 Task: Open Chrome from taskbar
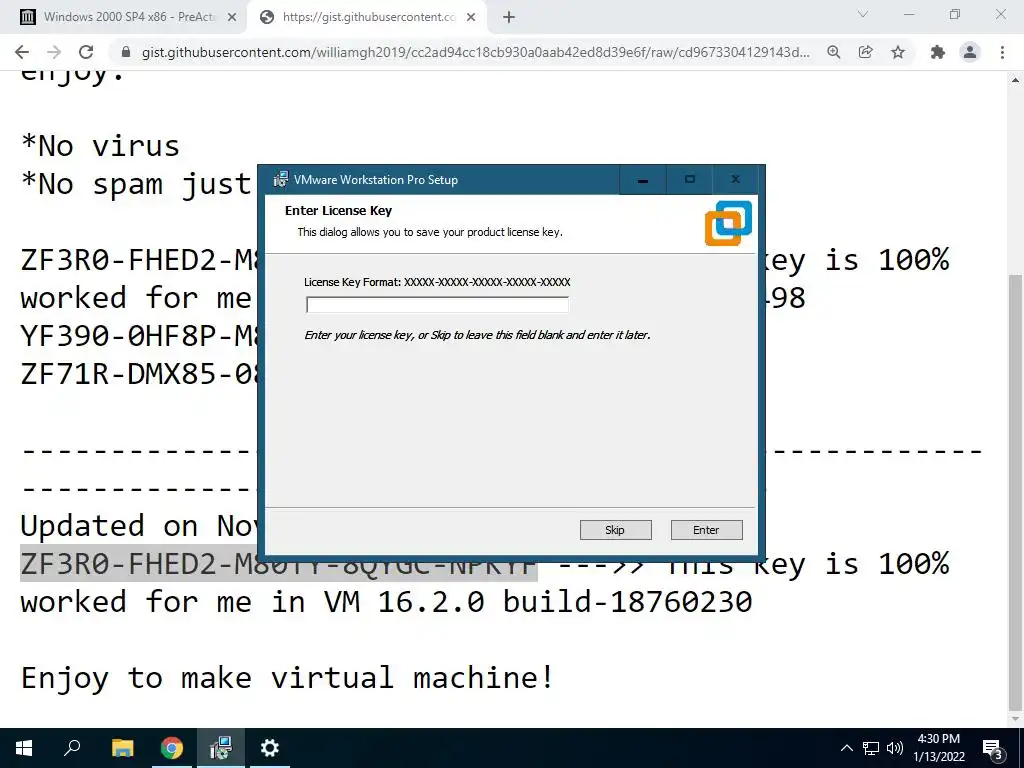click(x=172, y=748)
